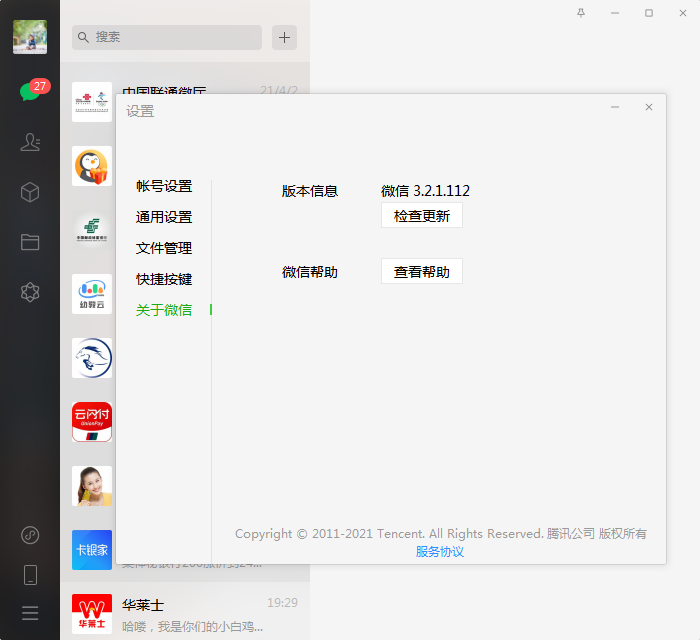This screenshot has width=700, height=640.
Task: Open the Mini Programs panel icon
Action: pos(30,535)
